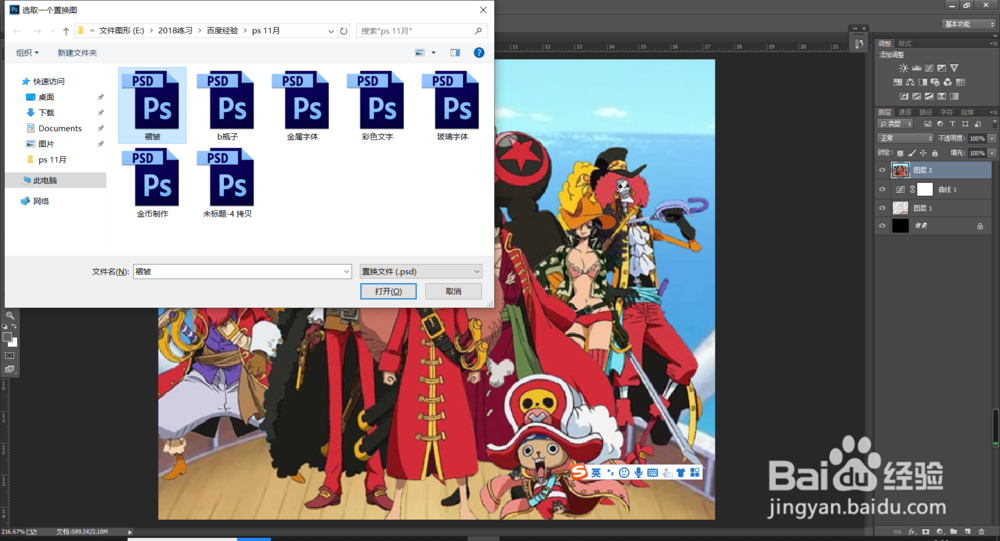
Task: Add a Threshold adjustment
Action: click(929, 96)
